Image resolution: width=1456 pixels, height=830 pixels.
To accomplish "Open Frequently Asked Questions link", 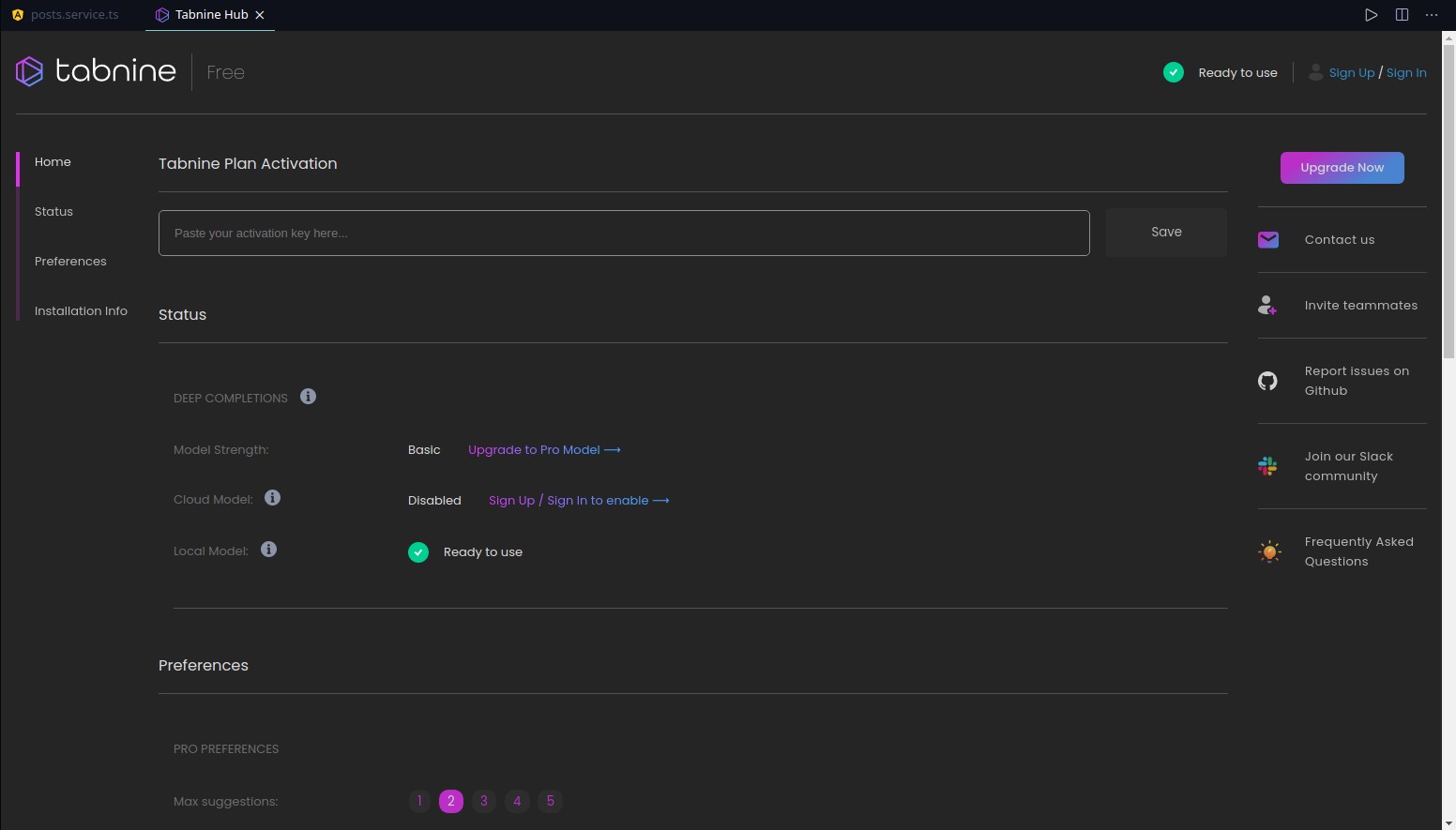I will [x=1358, y=551].
